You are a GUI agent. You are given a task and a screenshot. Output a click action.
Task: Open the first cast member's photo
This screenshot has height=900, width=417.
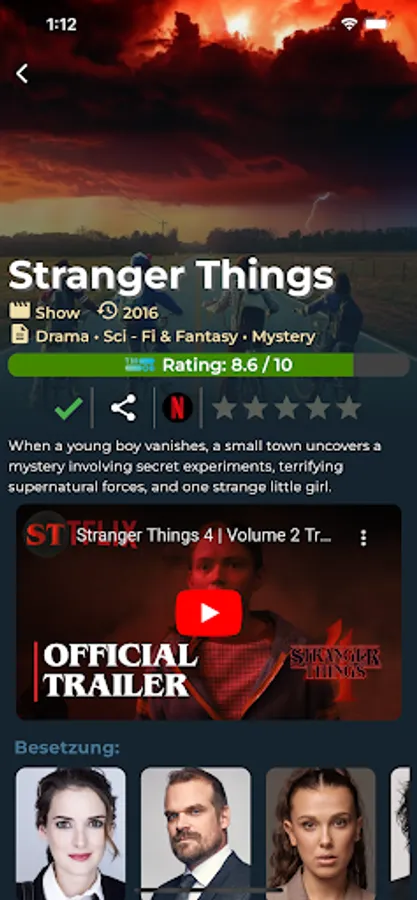(71, 833)
